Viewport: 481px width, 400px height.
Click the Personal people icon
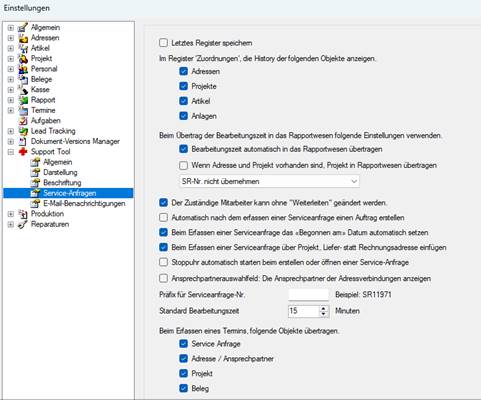click(23, 69)
